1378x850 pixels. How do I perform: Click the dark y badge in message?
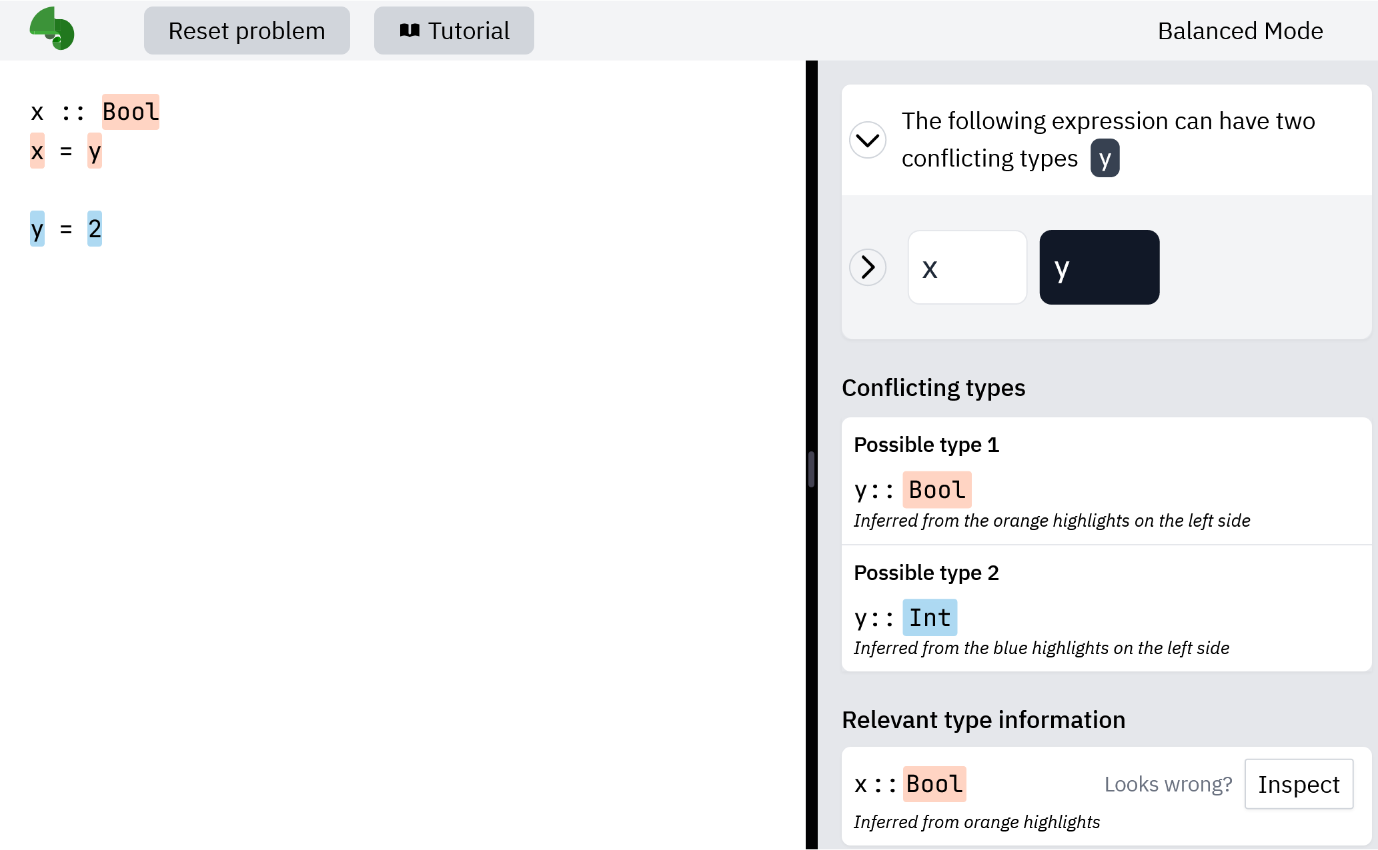point(1105,159)
